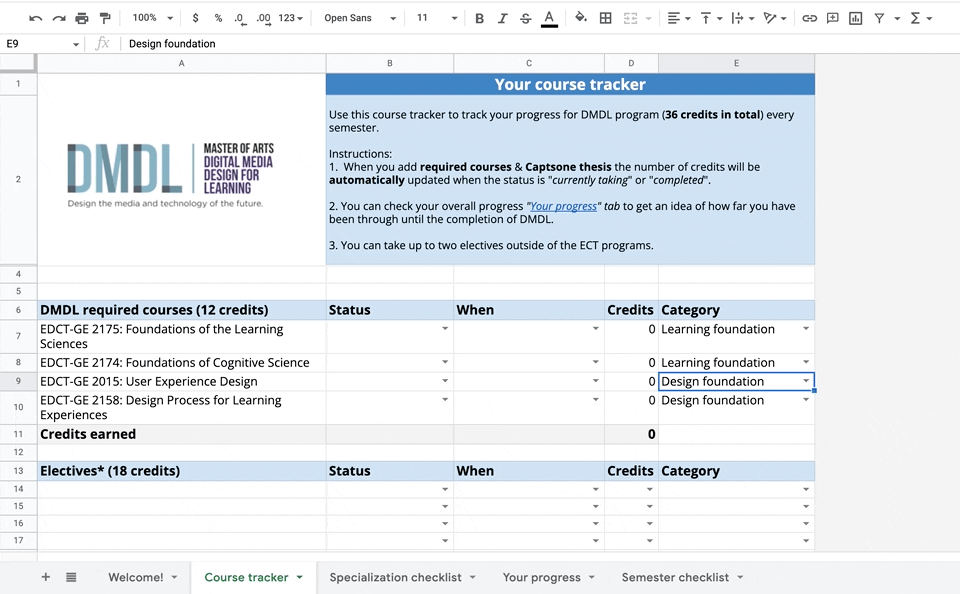960x594 pixels.
Task: Open Status dropdown for EDCT-GE 2175 row
Action: pyautogui.click(x=445, y=329)
